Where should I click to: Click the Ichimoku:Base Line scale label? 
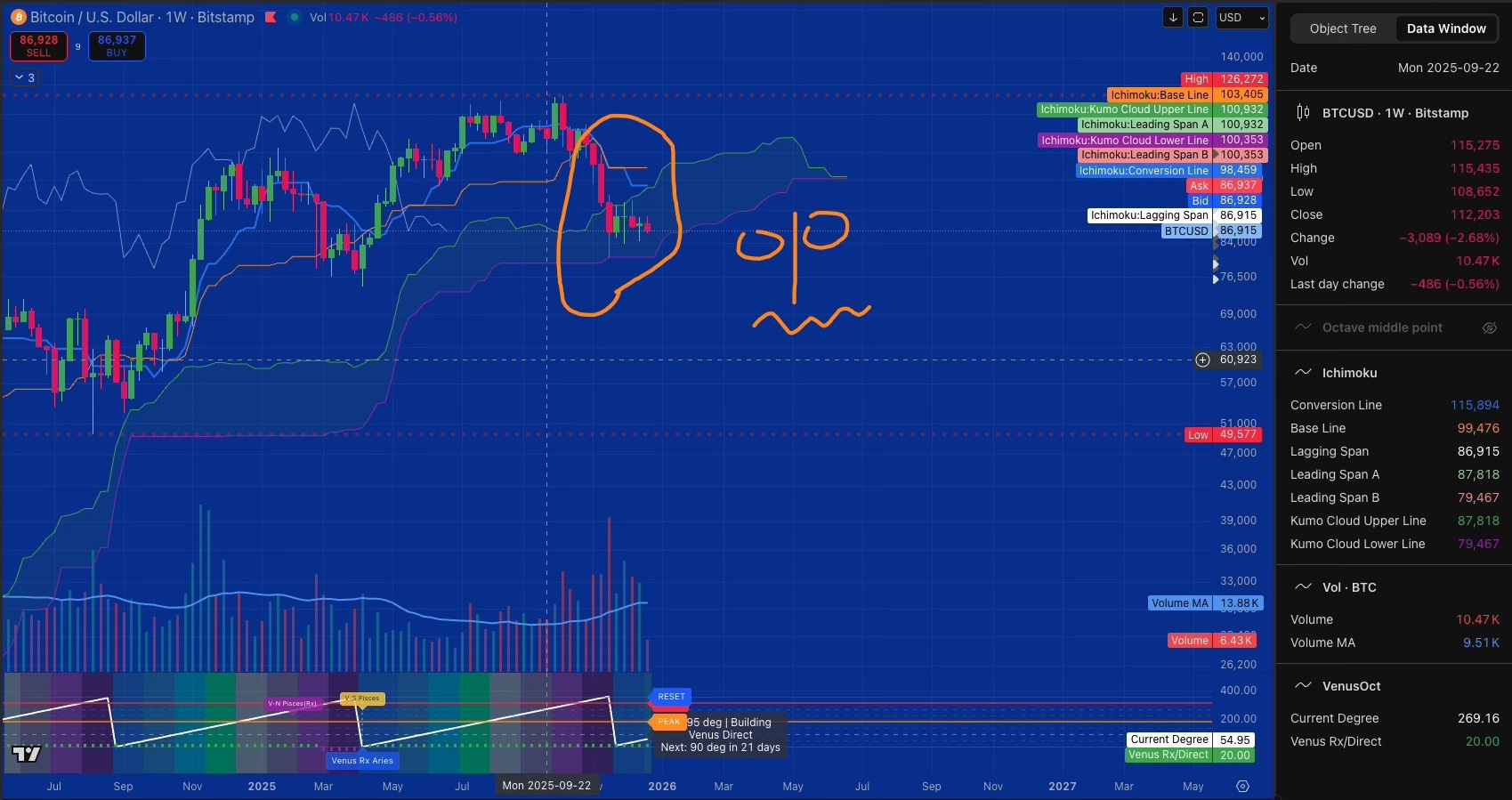1186,94
